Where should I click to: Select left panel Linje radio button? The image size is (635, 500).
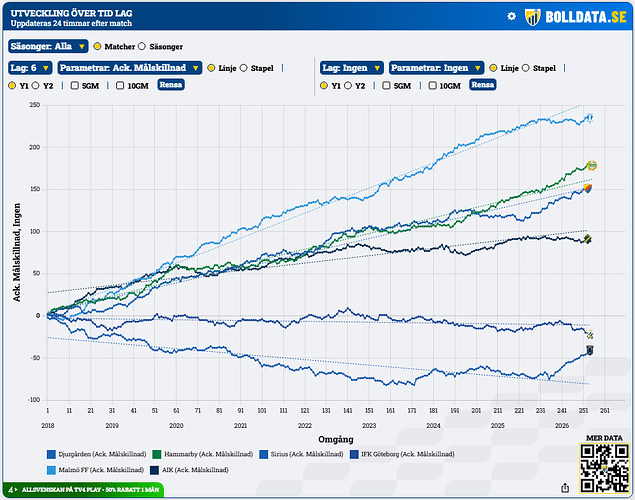point(211,68)
